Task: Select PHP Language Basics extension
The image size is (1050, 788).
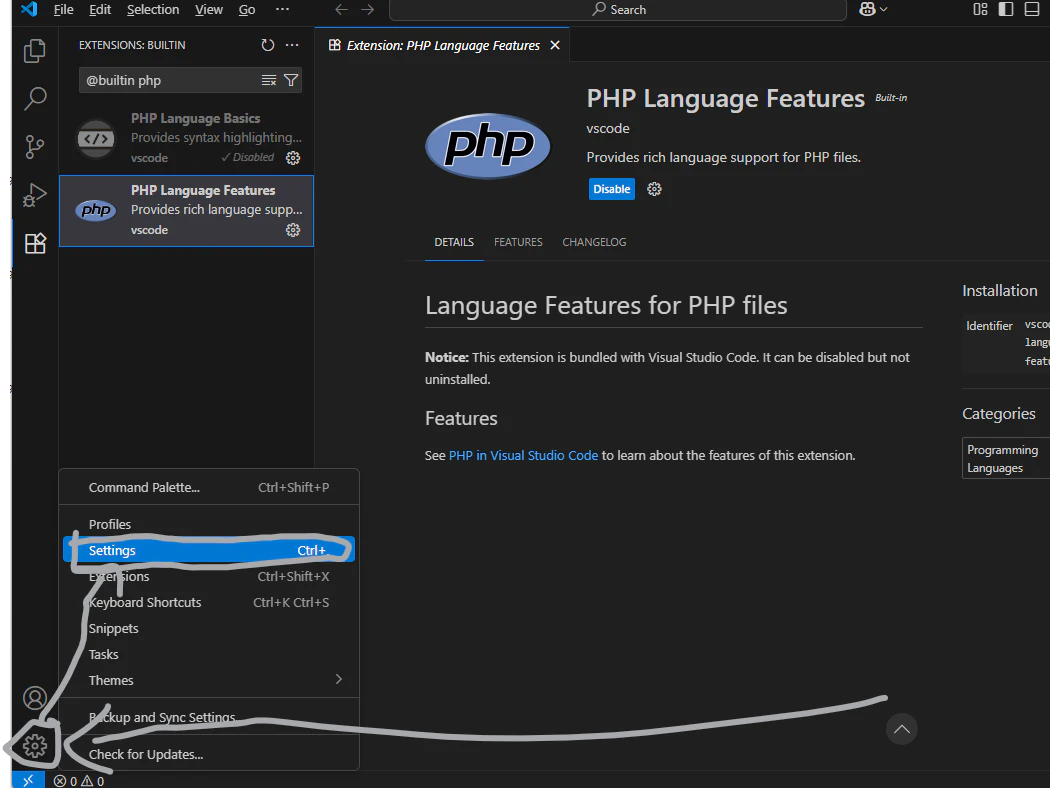Action: (186, 138)
